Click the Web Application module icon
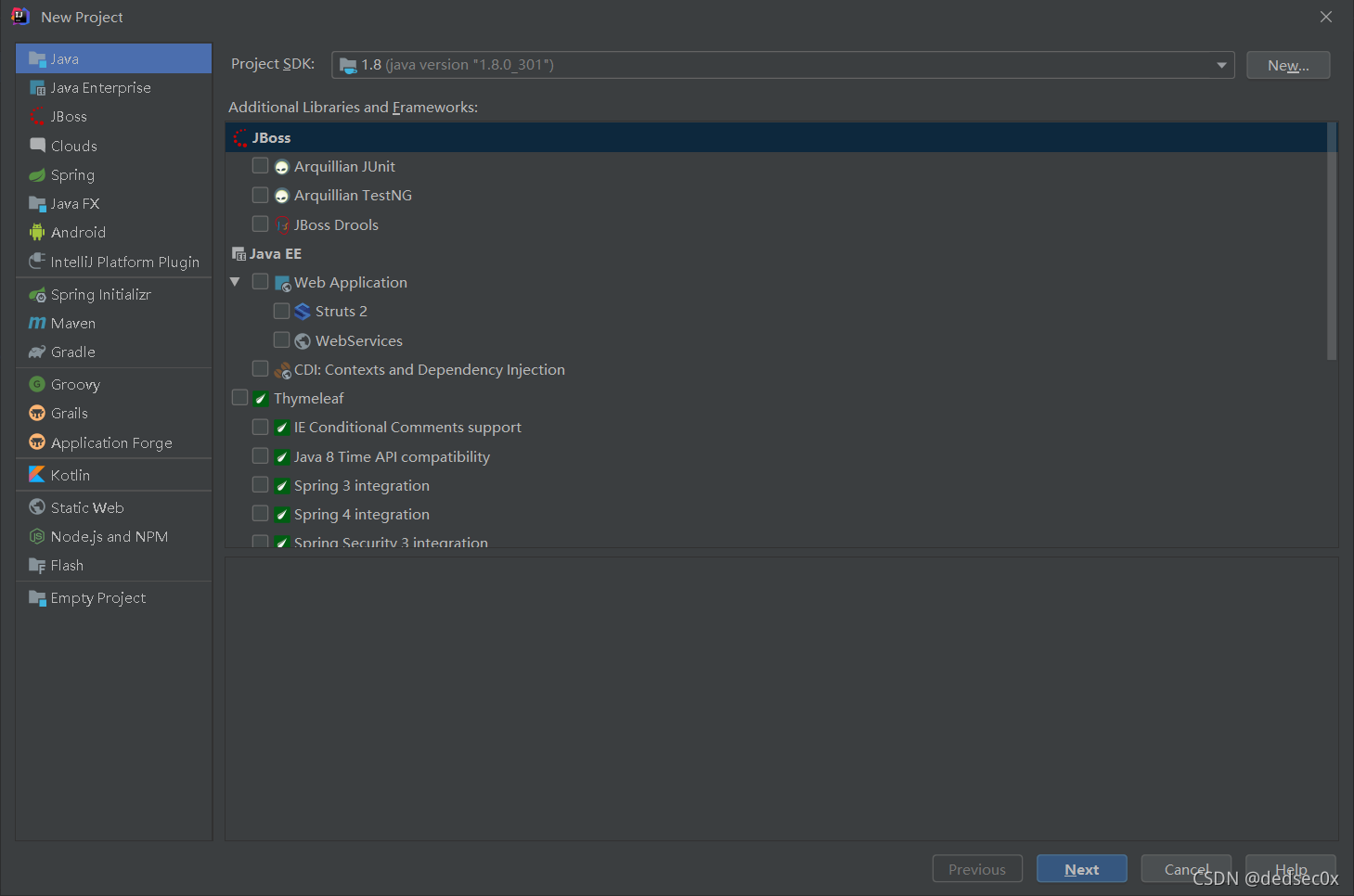The width and height of the screenshot is (1354, 896). (282, 283)
